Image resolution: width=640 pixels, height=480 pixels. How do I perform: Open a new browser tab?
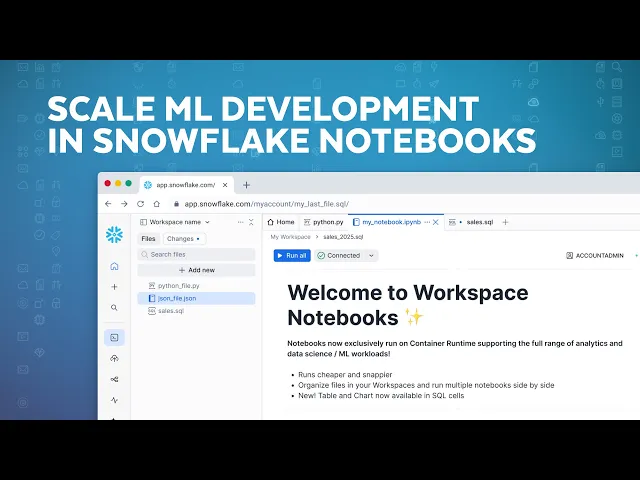(246, 185)
